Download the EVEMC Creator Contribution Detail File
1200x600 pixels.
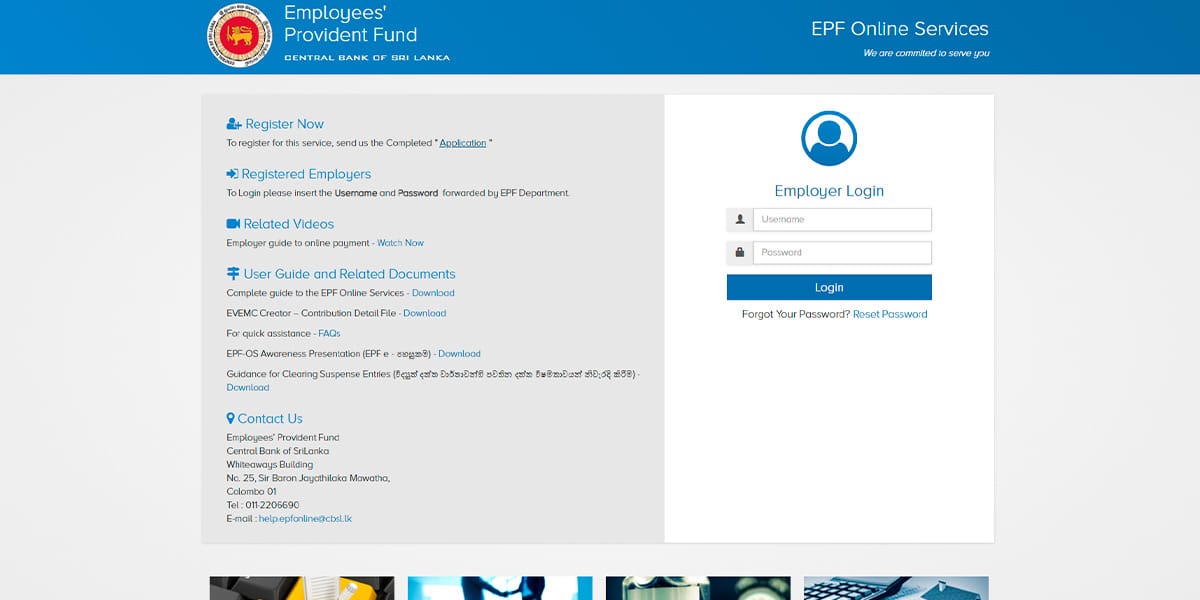(424, 313)
